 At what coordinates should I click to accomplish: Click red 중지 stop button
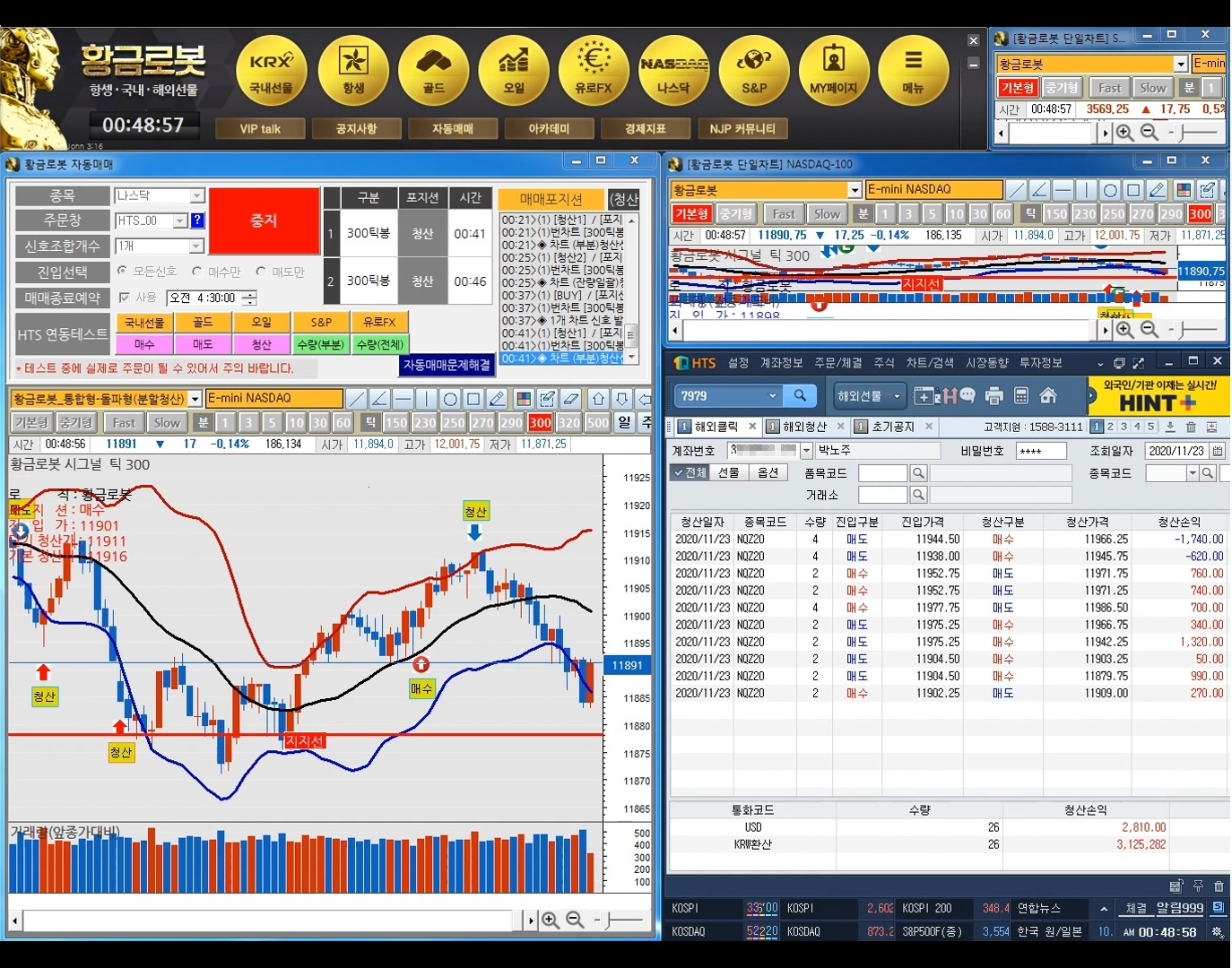click(264, 220)
